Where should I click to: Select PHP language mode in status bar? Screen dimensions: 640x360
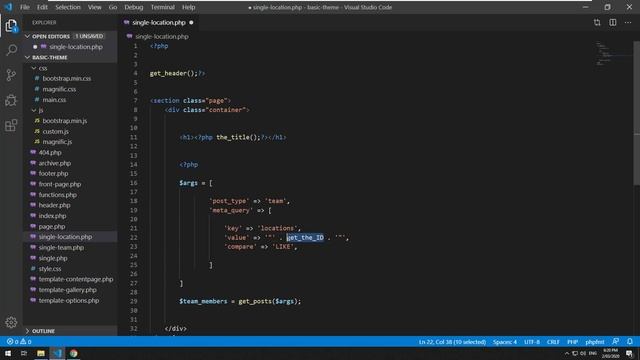(572, 342)
